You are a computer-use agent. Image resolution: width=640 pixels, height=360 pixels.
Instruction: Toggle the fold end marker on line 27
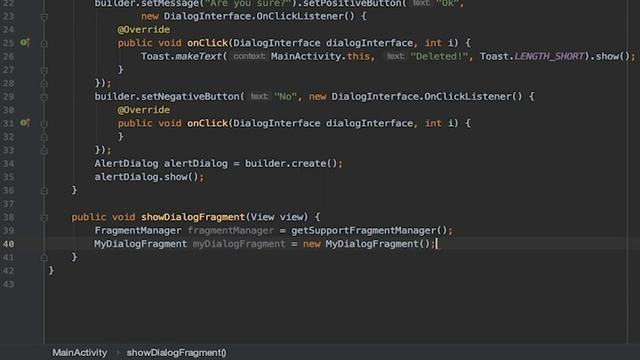44,71
